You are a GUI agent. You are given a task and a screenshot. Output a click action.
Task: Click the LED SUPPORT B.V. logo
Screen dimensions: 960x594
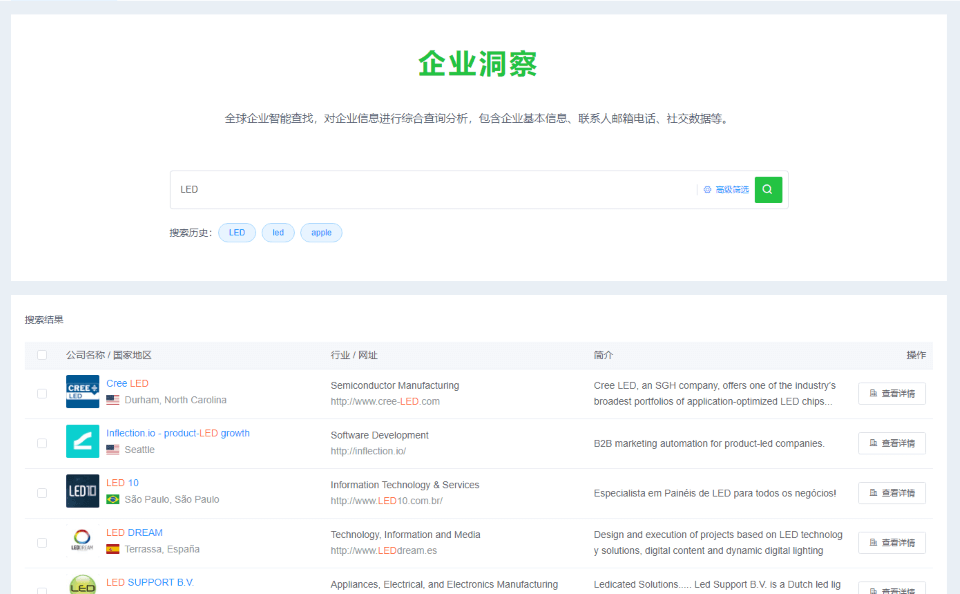82,584
